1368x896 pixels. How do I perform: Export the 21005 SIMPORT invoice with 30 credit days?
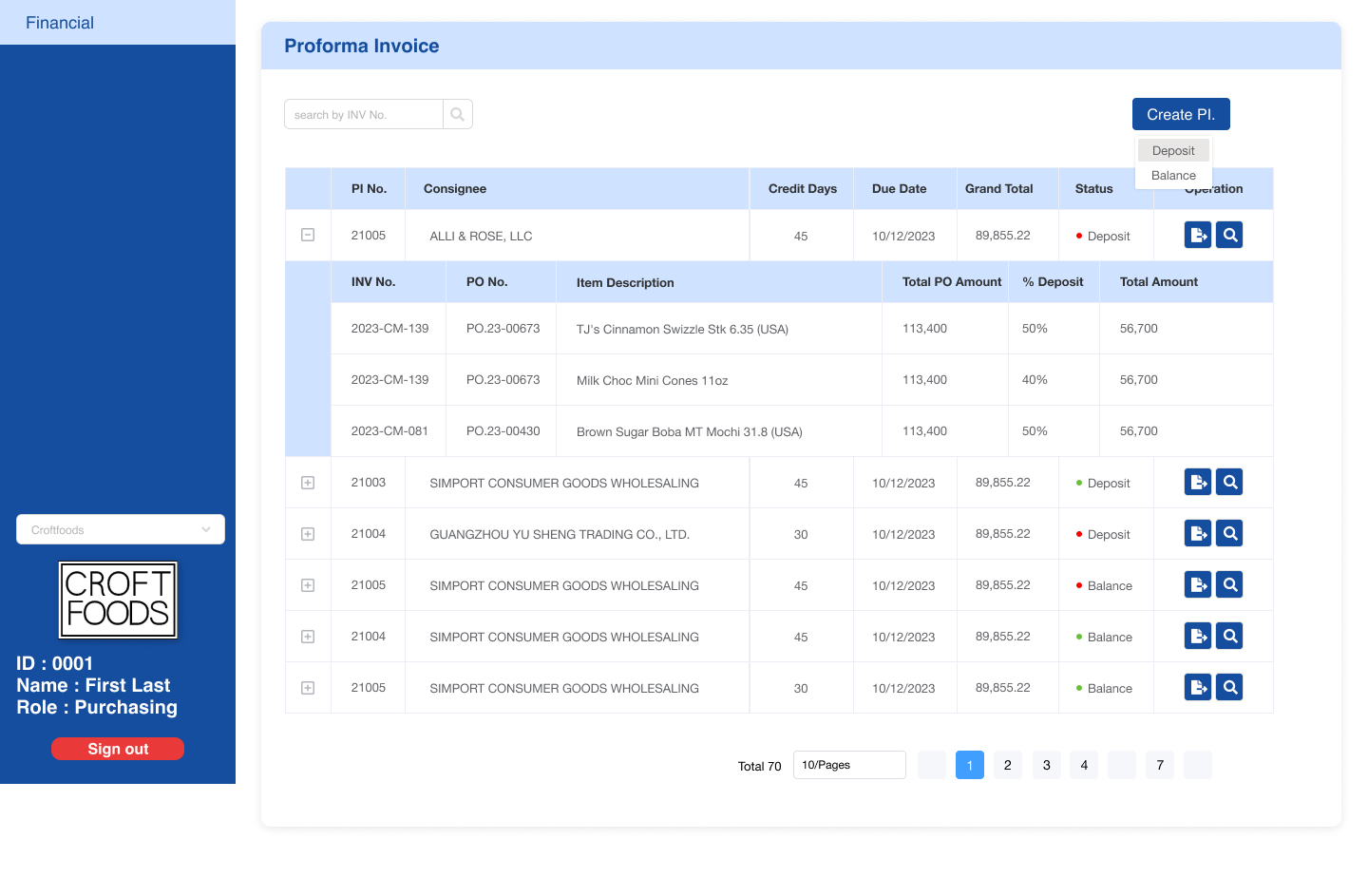click(1198, 687)
